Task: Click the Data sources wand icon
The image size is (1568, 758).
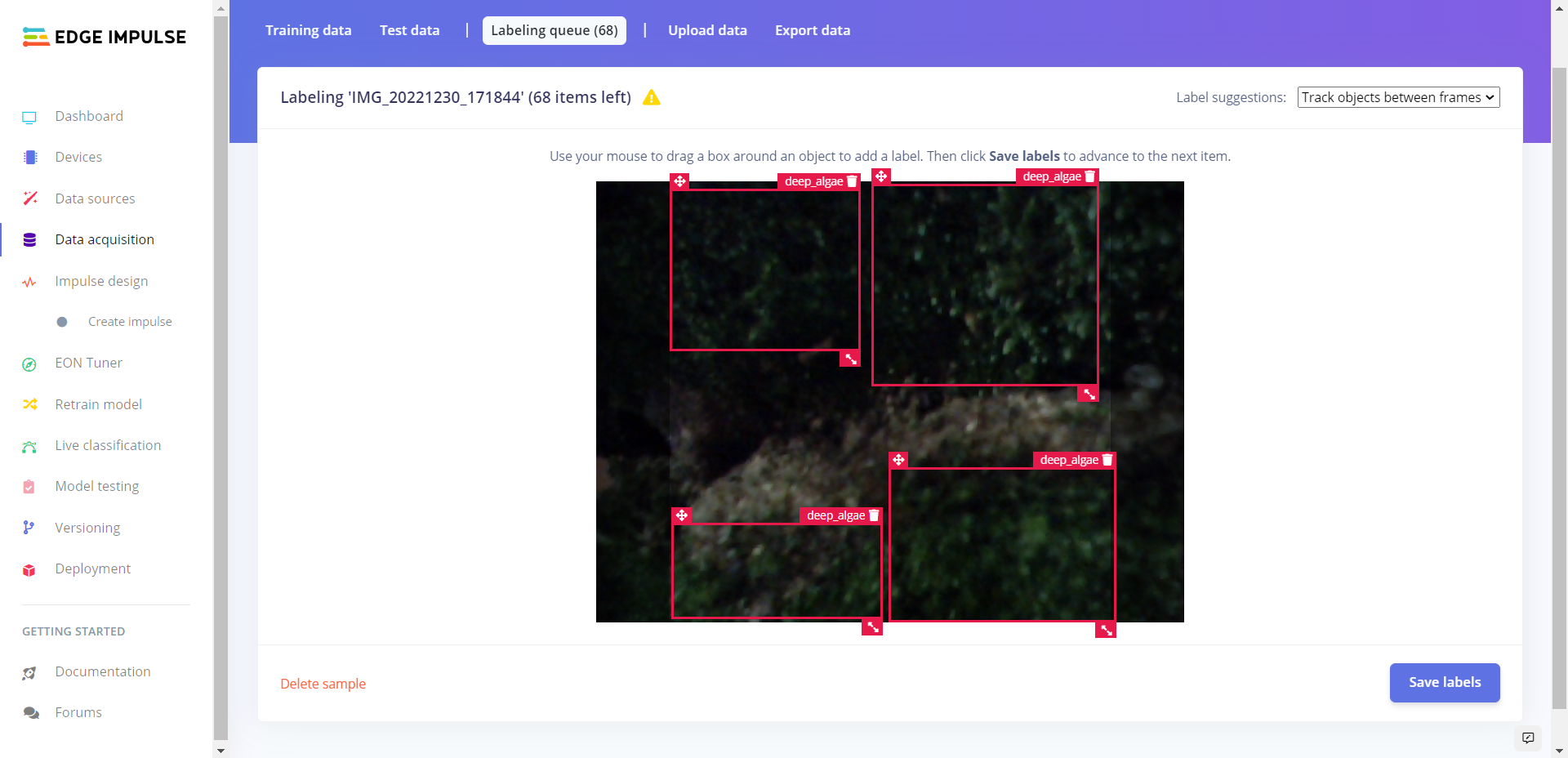Action: click(x=30, y=198)
